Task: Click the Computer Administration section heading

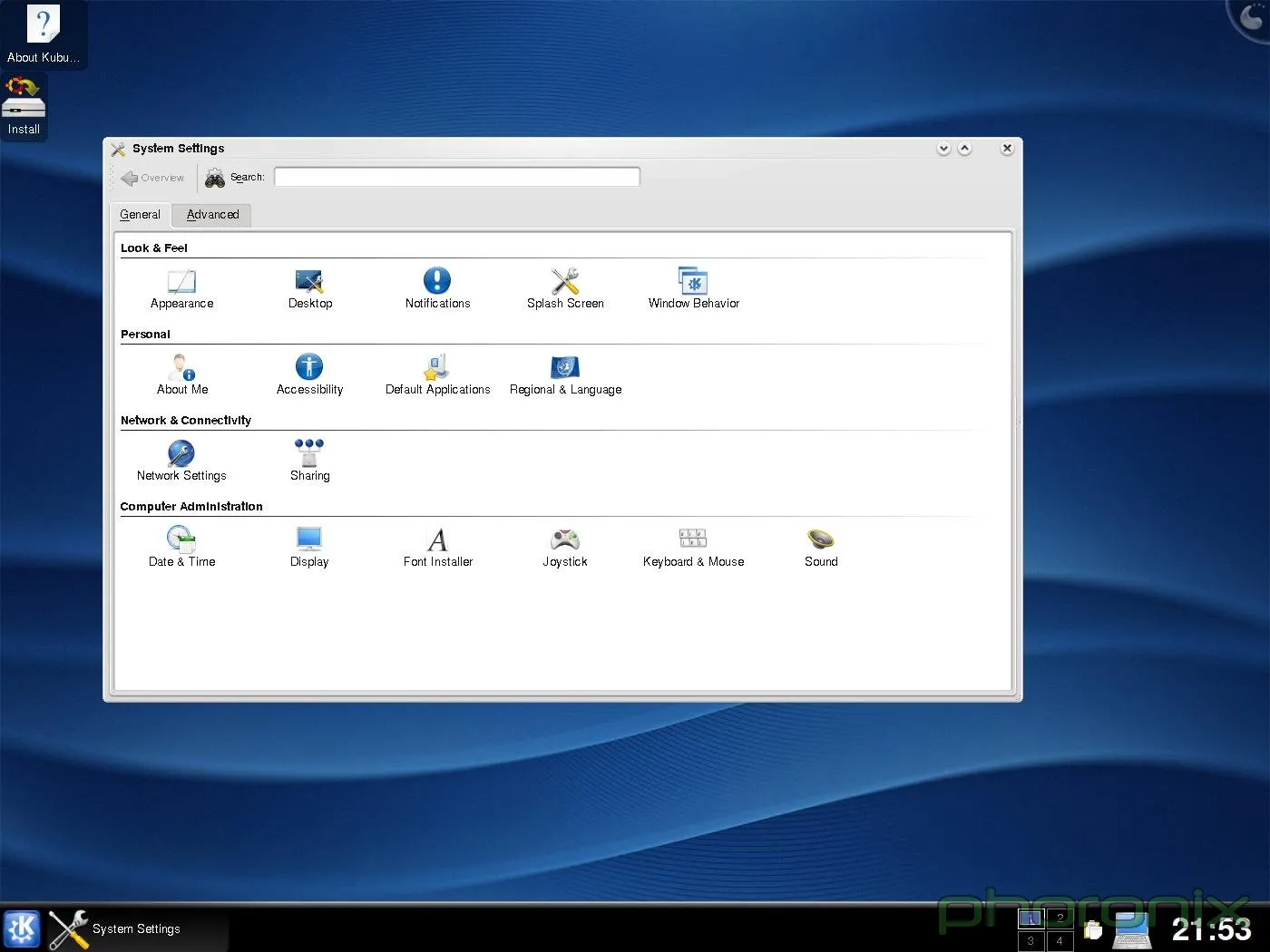Action: [x=191, y=506]
